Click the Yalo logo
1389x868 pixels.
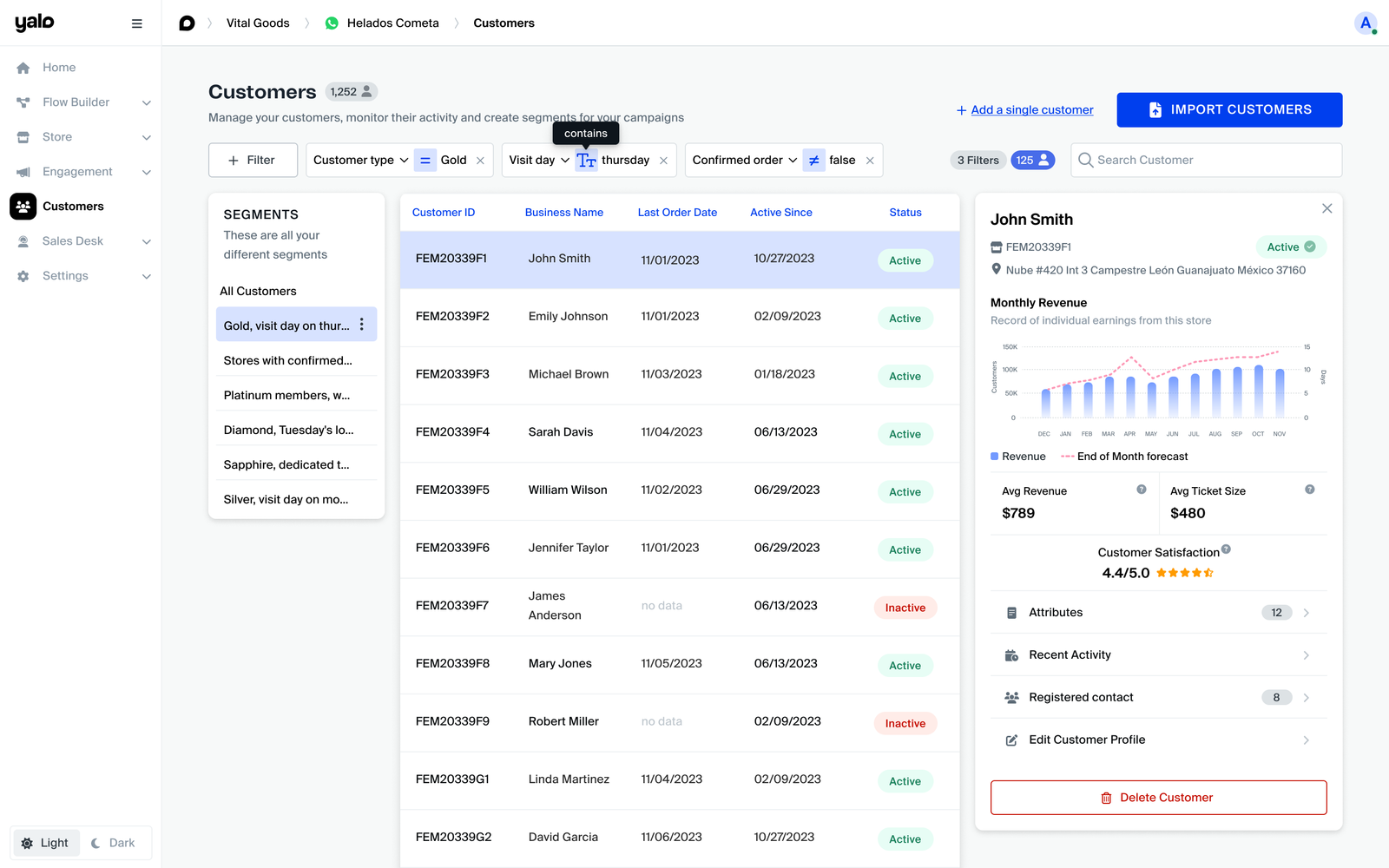35,23
